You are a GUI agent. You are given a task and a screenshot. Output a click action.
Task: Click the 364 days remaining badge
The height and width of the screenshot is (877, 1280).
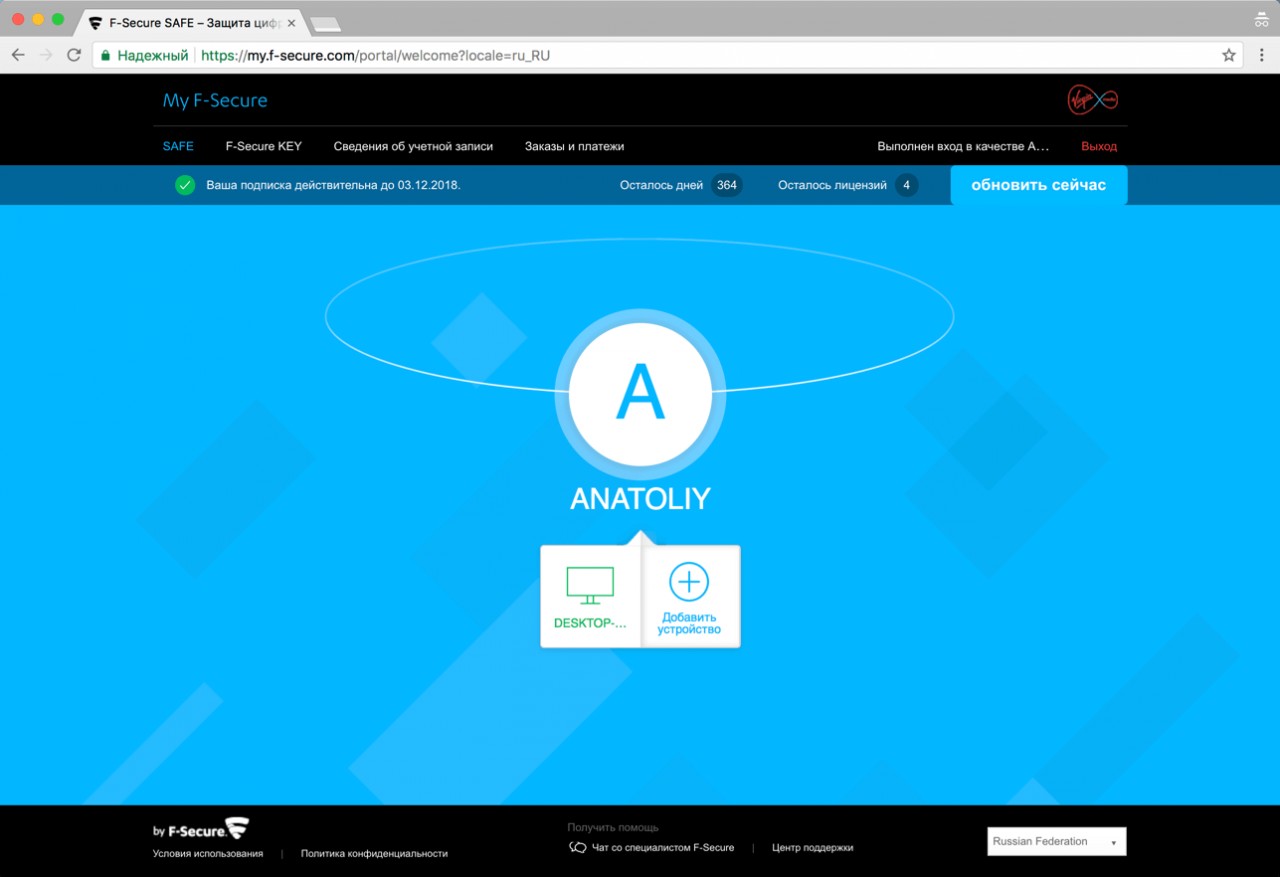pyautogui.click(x=727, y=185)
